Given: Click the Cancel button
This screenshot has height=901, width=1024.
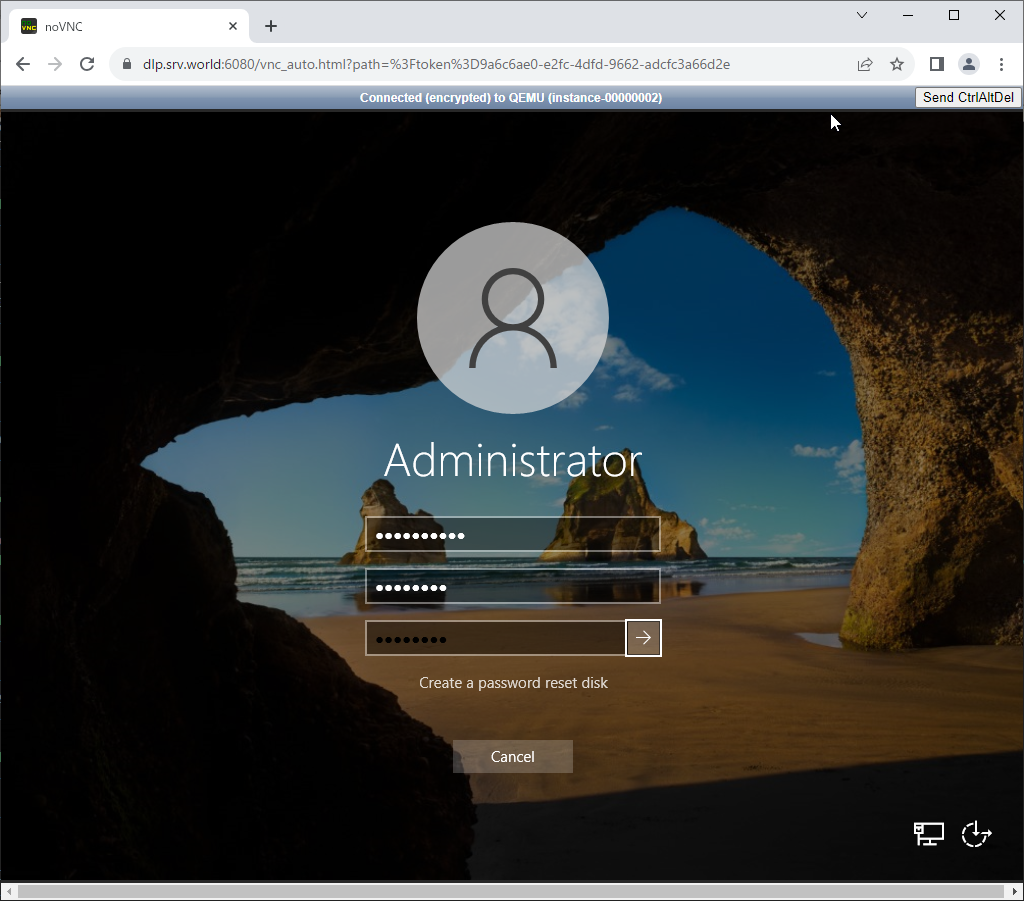Looking at the screenshot, I should click(512, 757).
